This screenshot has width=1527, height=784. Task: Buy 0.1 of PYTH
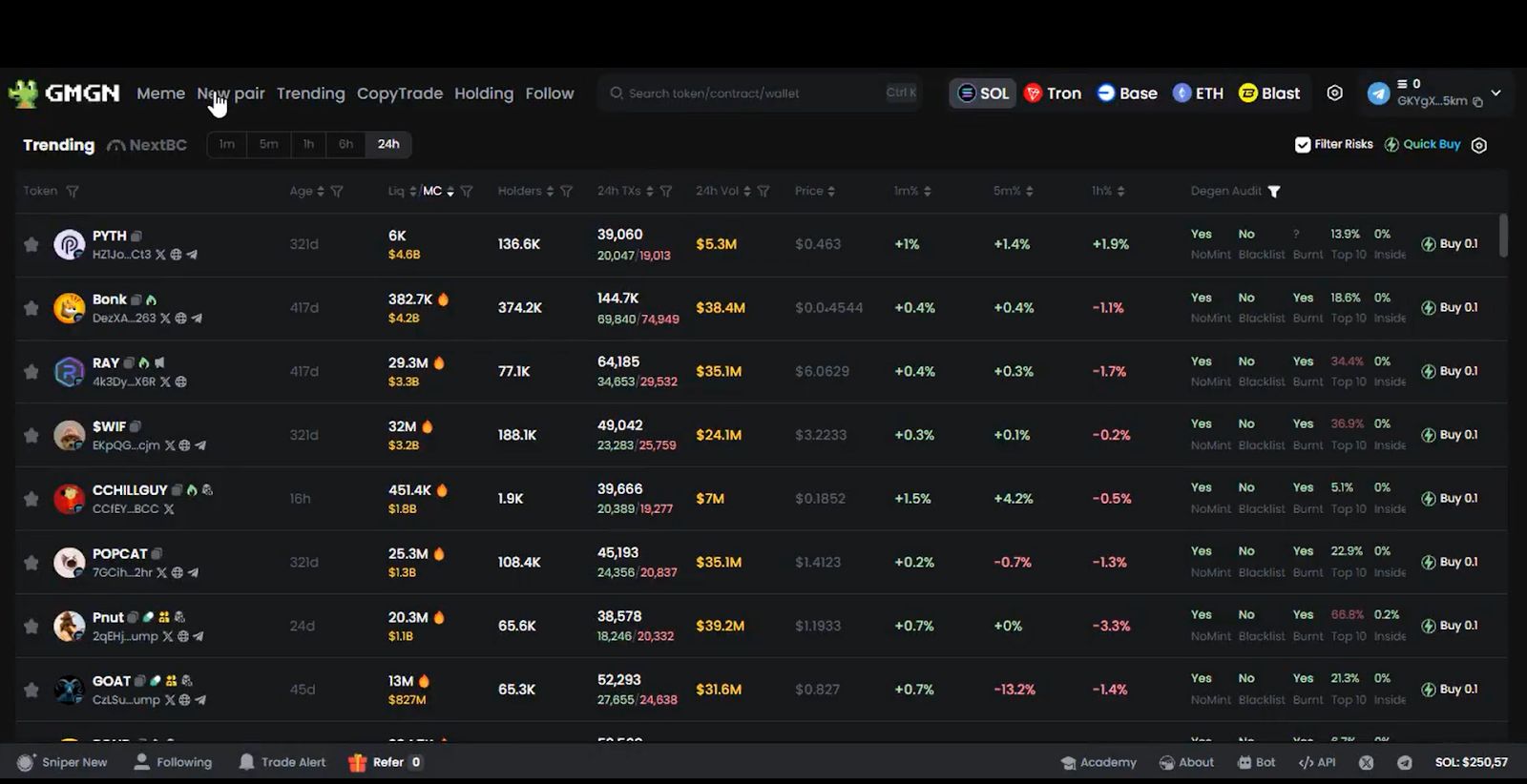pyautogui.click(x=1450, y=244)
